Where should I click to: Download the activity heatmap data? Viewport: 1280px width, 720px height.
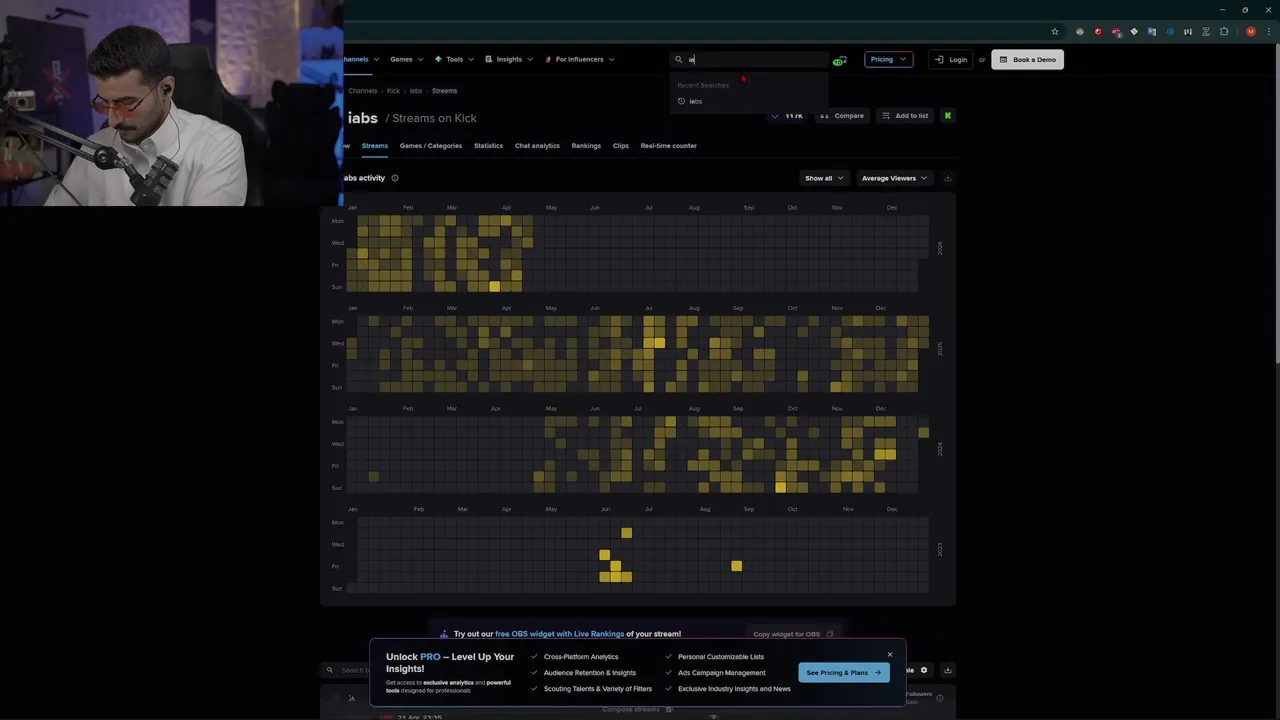(x=947, y=178)
